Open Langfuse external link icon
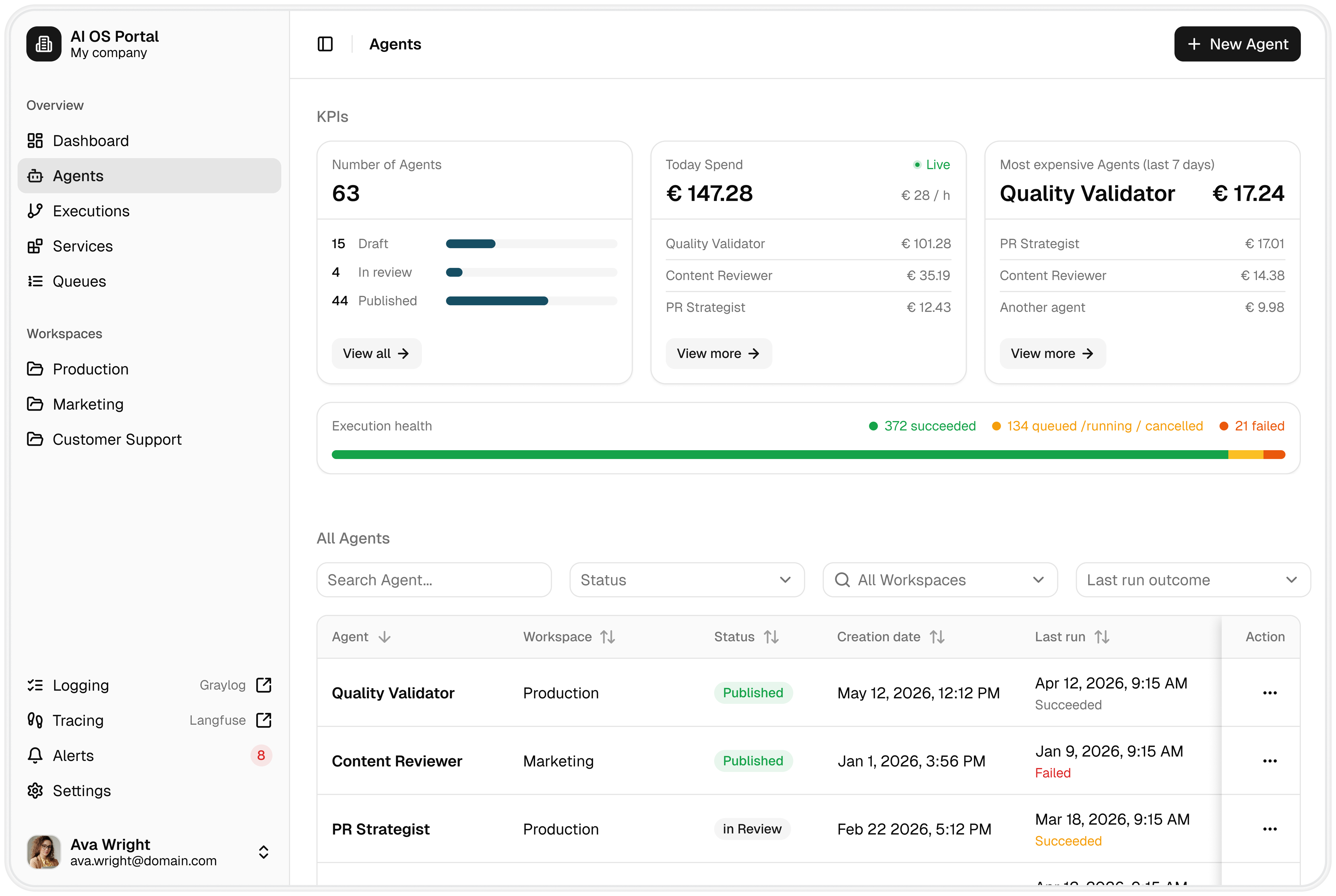This screenshot has width=1336, height=896. pyautogui.click(x=264, y=720)
